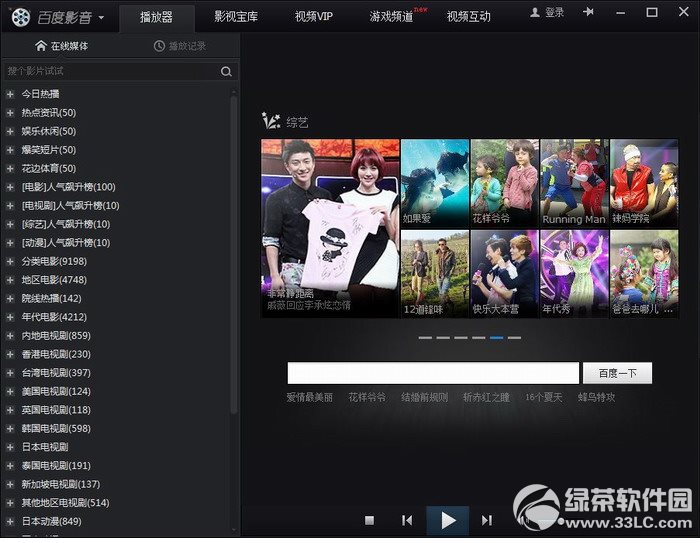This screenshot has width=700, height=543.
Task: Click the pin window on top icon
Action: 588,12
